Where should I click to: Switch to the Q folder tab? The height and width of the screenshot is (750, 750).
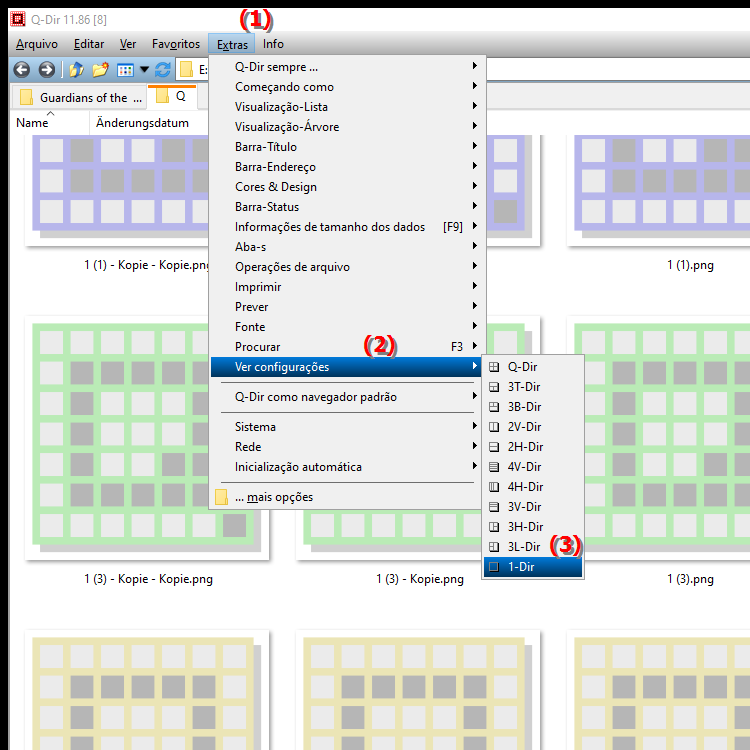pyautogui.click(x=172, y=96)
